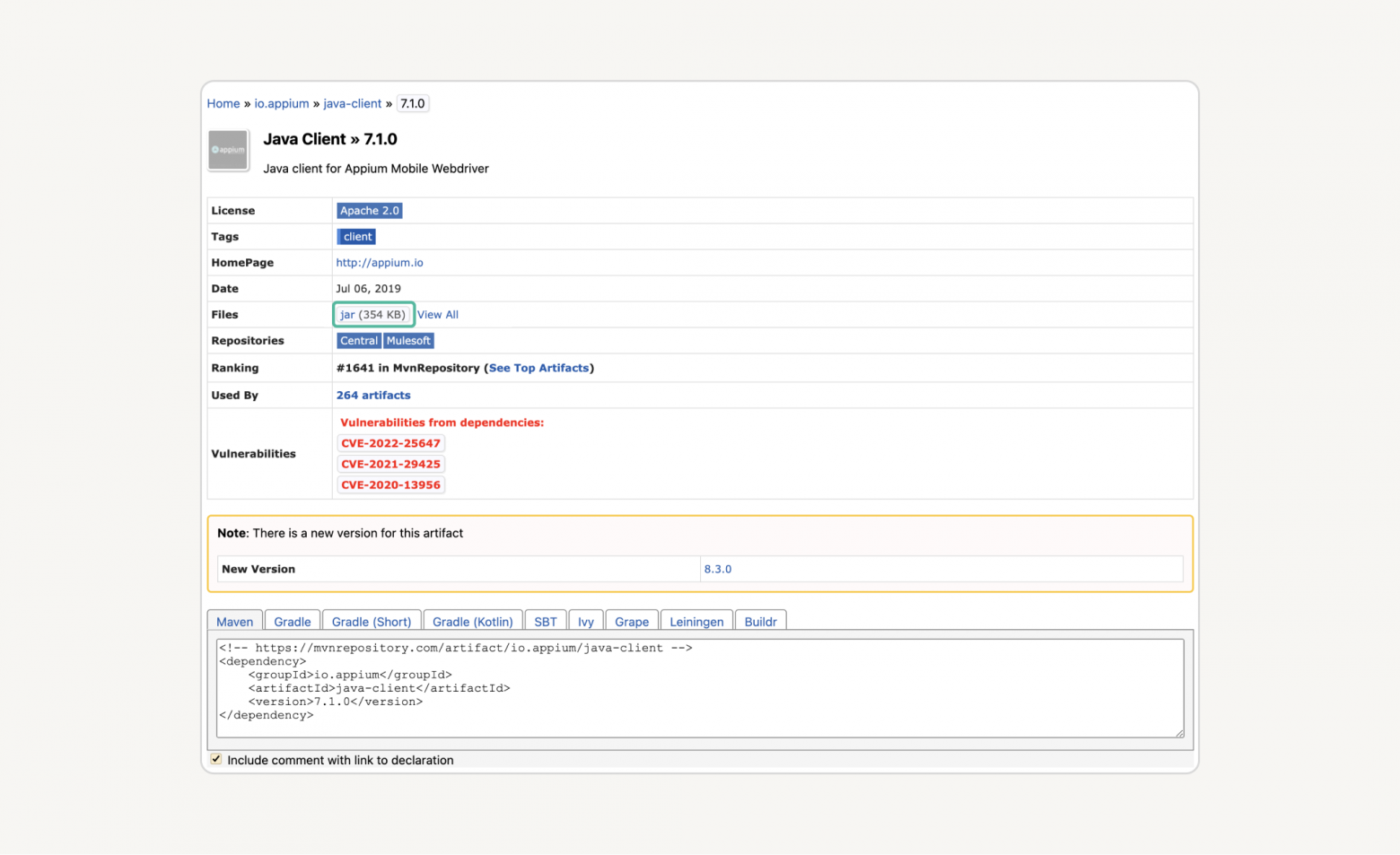Open java-client breadcrumb link
The image size is (1400, 855).
[x=353, y=104]
